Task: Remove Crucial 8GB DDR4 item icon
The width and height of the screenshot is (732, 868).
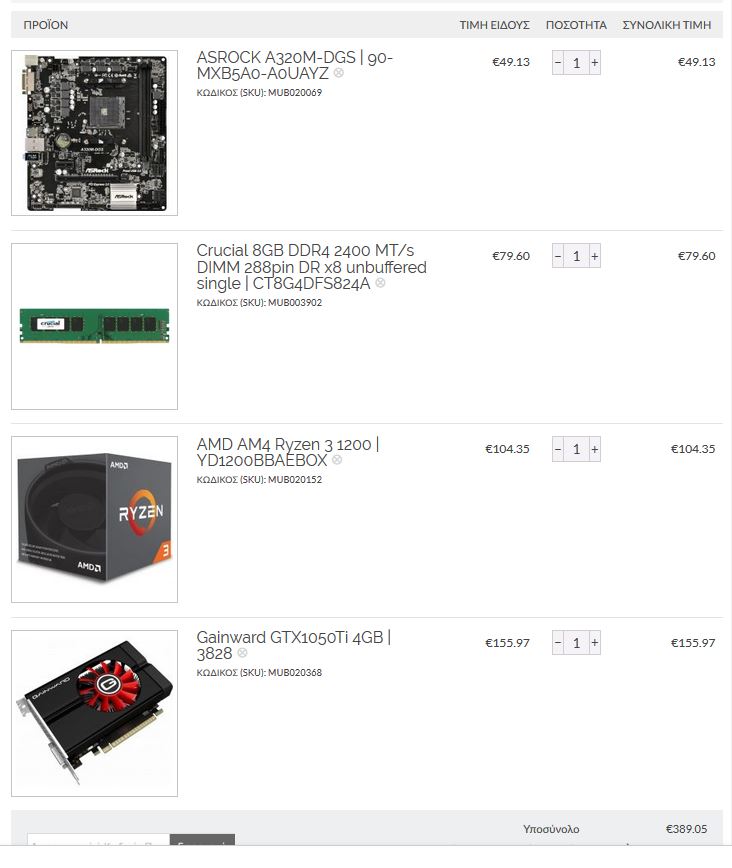Action: click(x=380, y=283)
